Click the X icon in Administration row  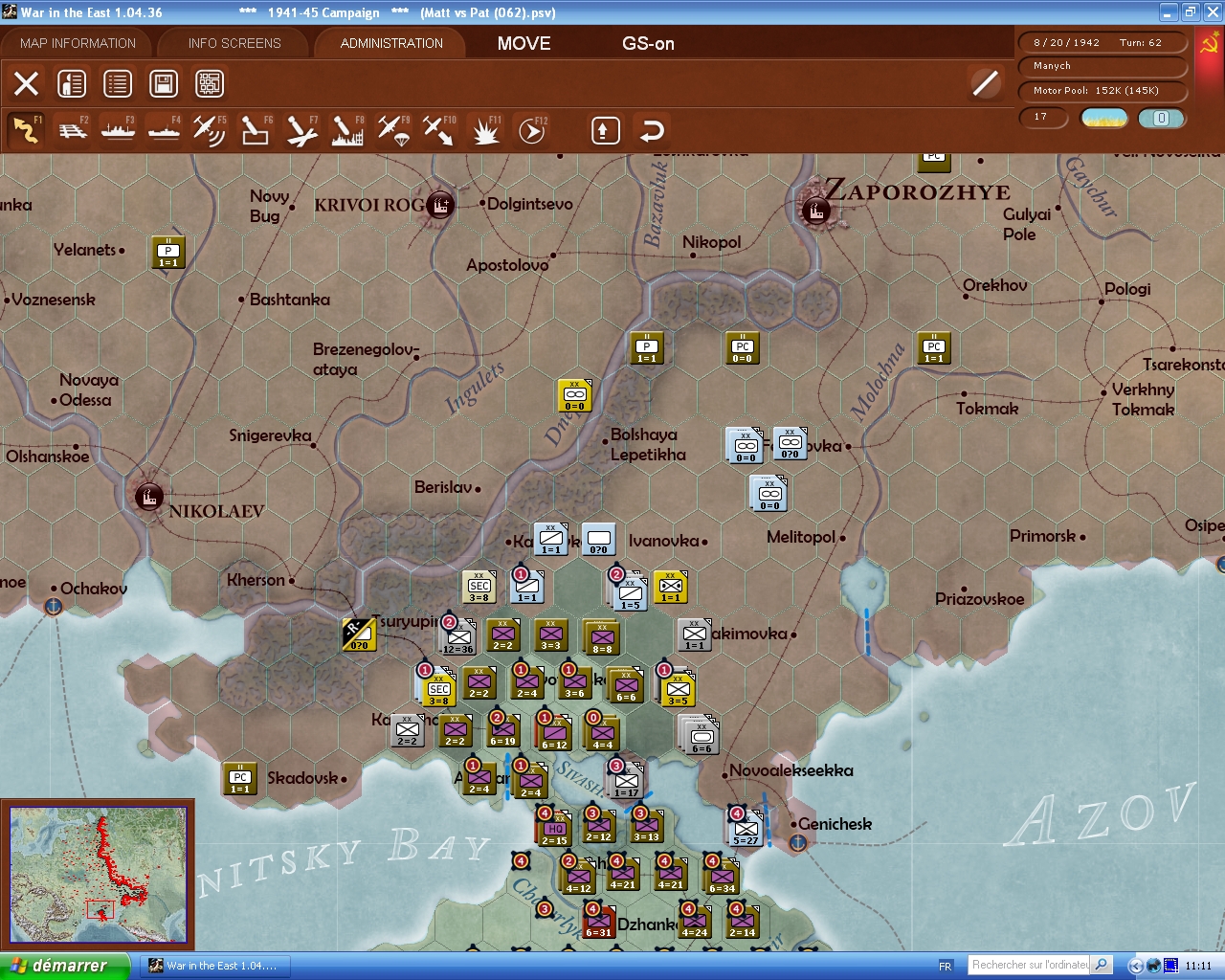coord(27,83)
